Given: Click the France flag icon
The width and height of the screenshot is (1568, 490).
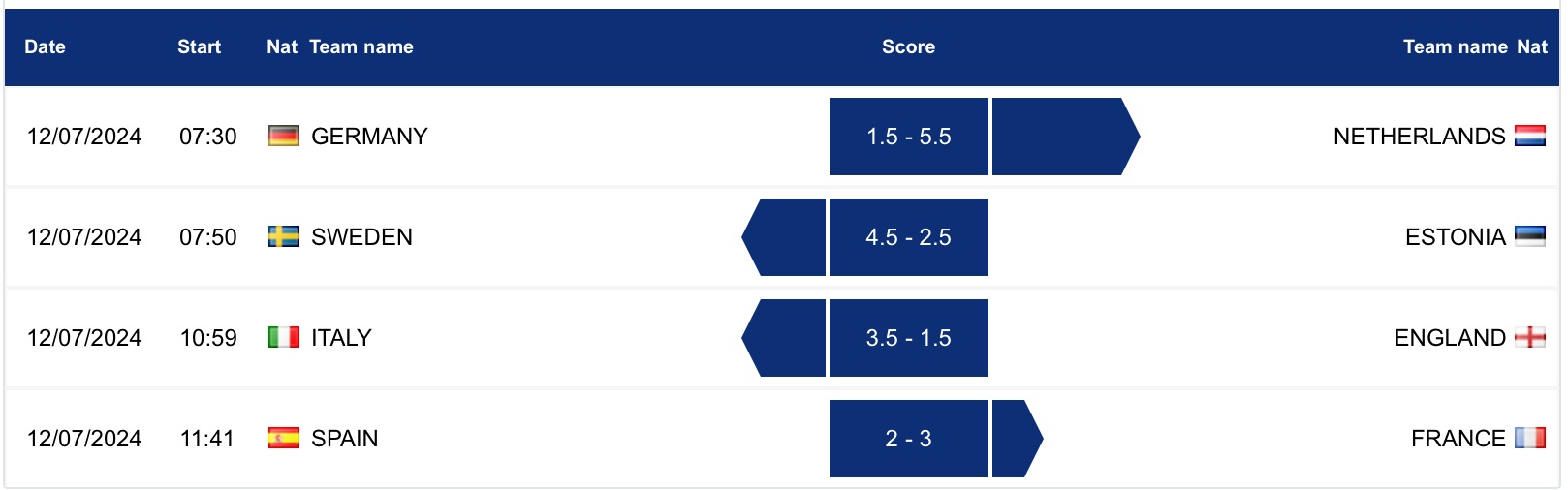Looking at the screenshot, I should (1529, 439).
